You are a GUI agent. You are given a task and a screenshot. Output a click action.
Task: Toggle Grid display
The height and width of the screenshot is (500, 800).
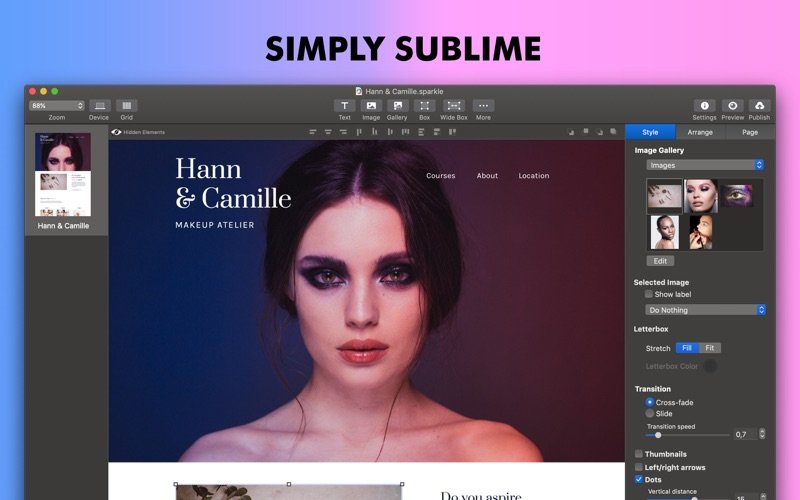126,105
